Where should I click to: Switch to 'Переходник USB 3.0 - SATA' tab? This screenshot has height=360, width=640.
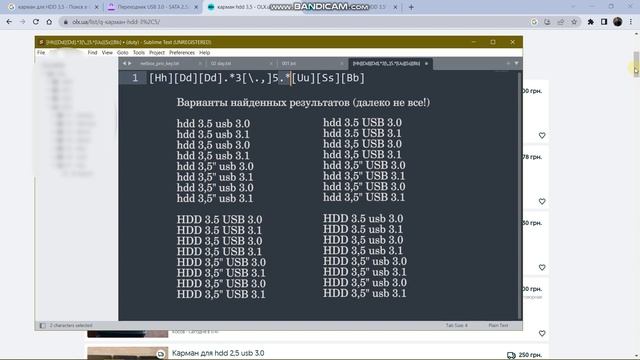point(153,7)
